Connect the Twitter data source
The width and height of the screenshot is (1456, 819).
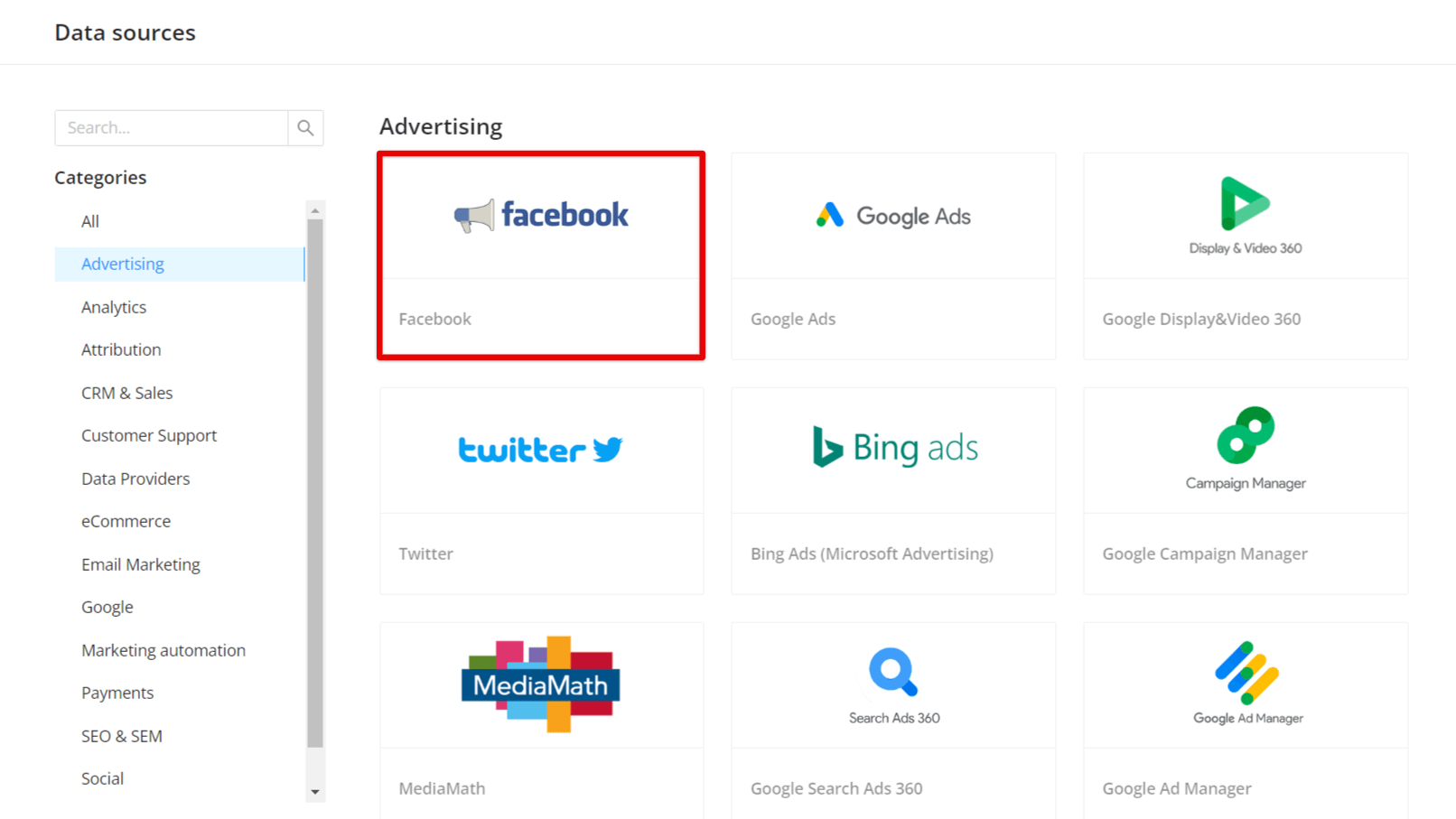point(540,490)
